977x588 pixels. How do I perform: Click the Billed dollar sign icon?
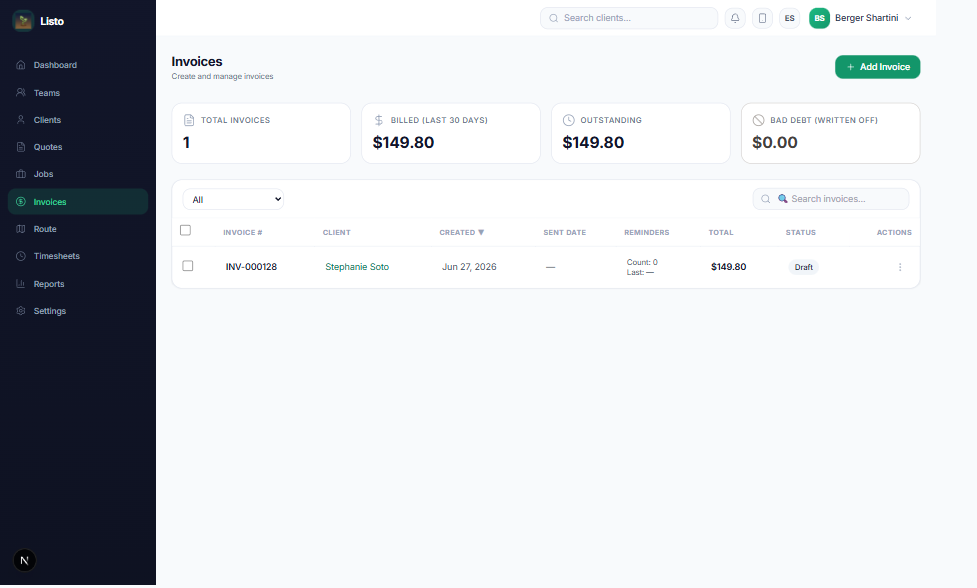(x=379, y=120)
